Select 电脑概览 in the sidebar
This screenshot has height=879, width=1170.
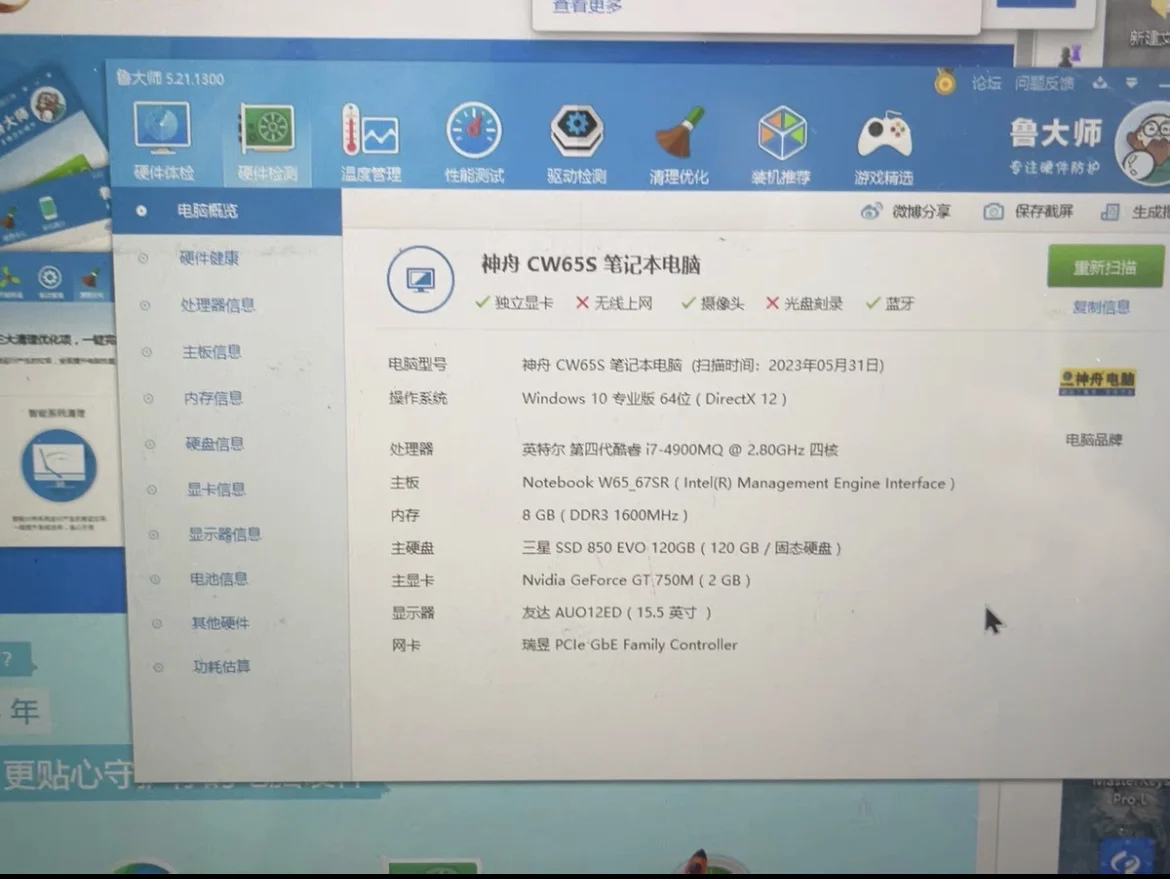pyautogui.click(x=228, y=211)
